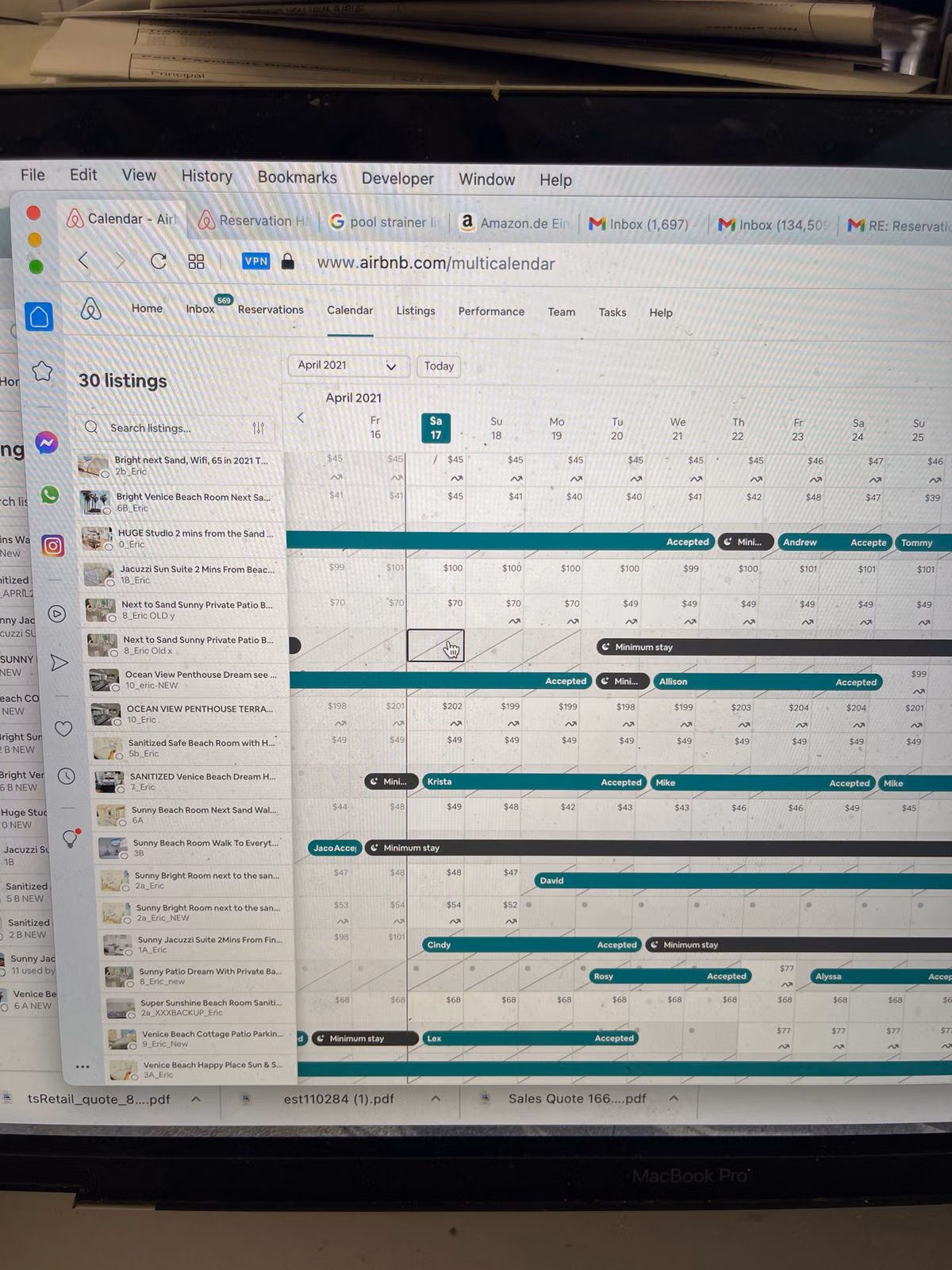Open the speed dial grid icon

tap(196, 261)
